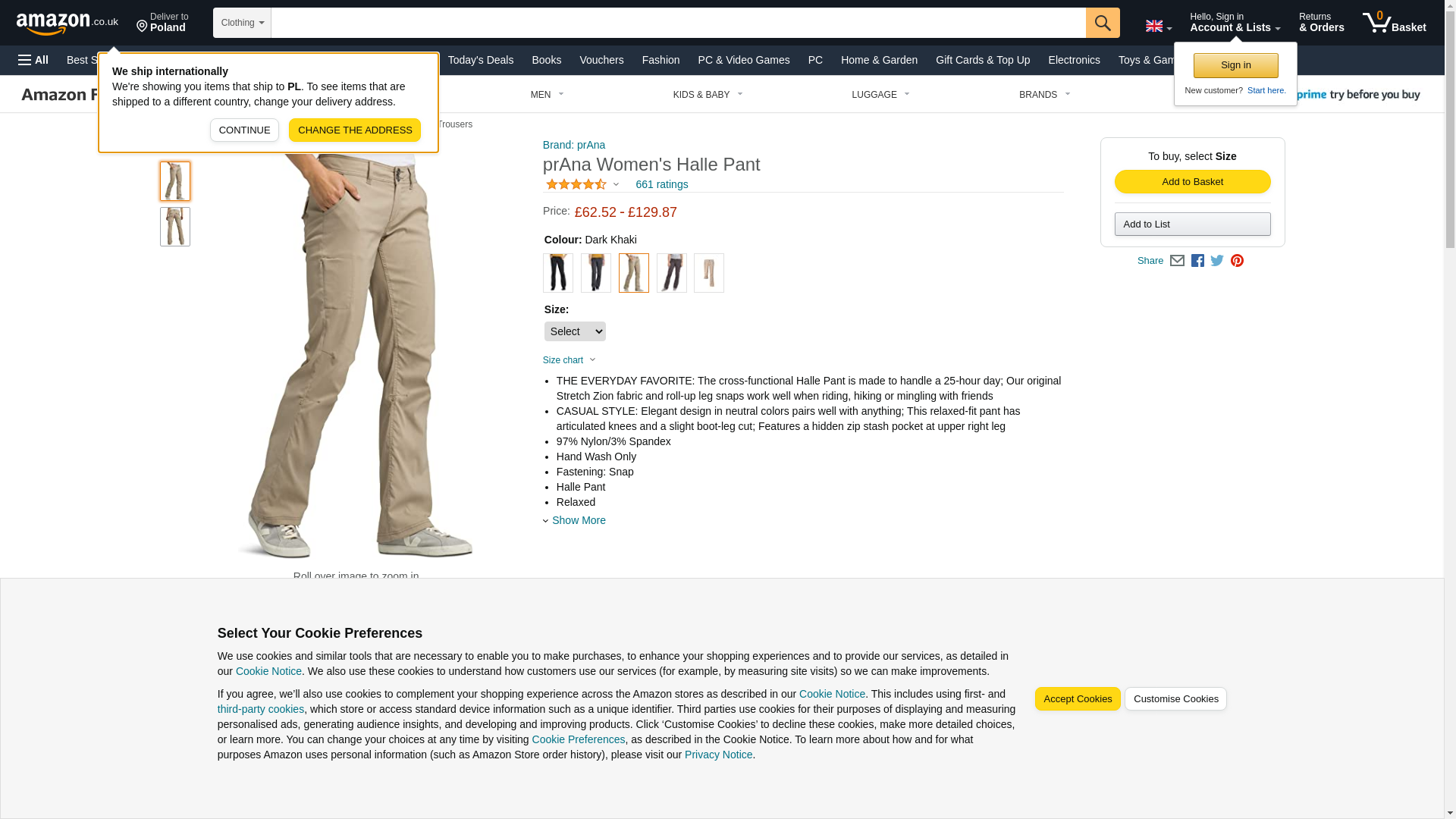Open the MEN fashion menu
Screen dimensions: 1456x819
pos(547,95)
